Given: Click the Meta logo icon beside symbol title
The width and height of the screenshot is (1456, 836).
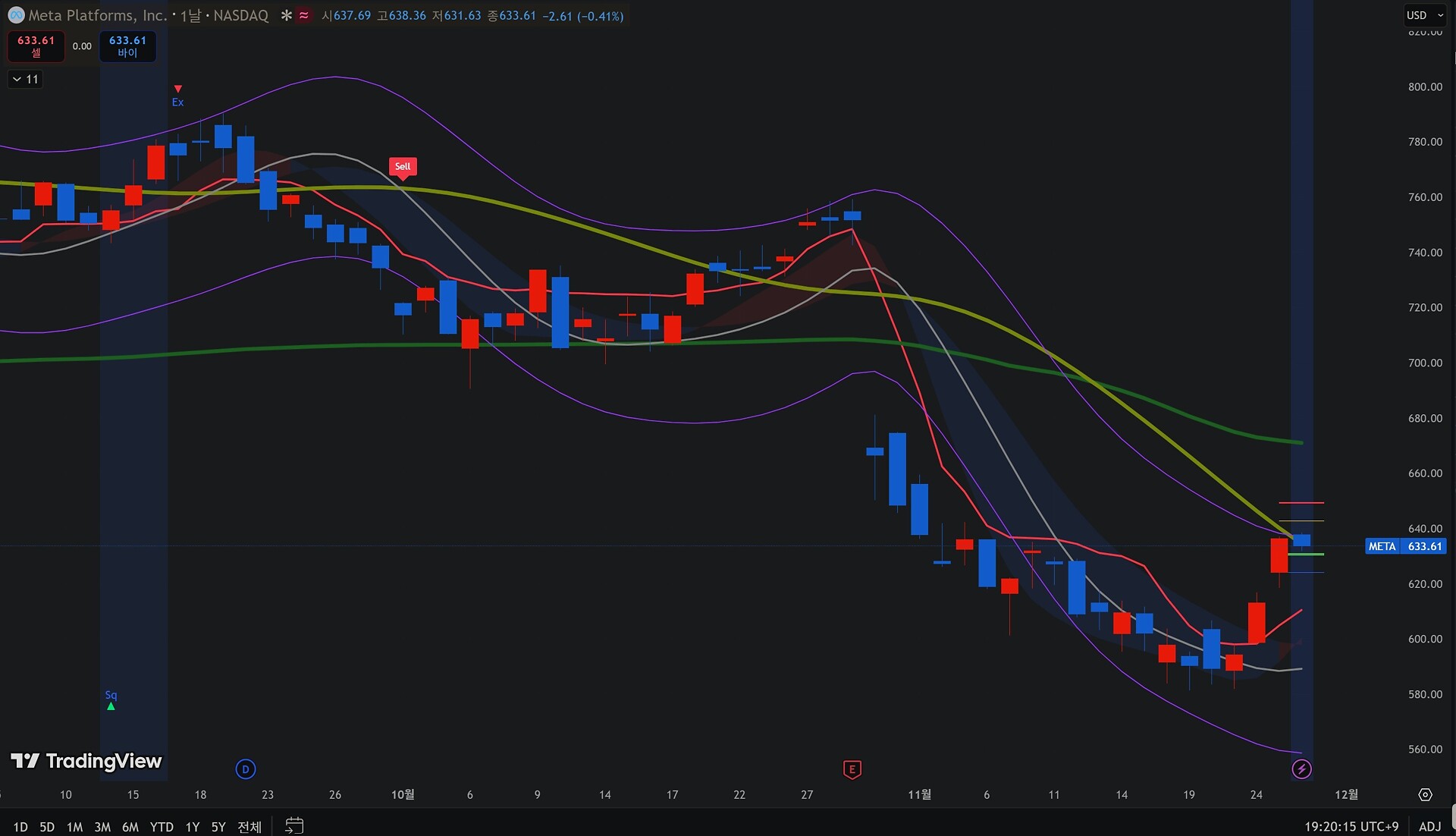Looking at the screenshot, I should (16, 15).
